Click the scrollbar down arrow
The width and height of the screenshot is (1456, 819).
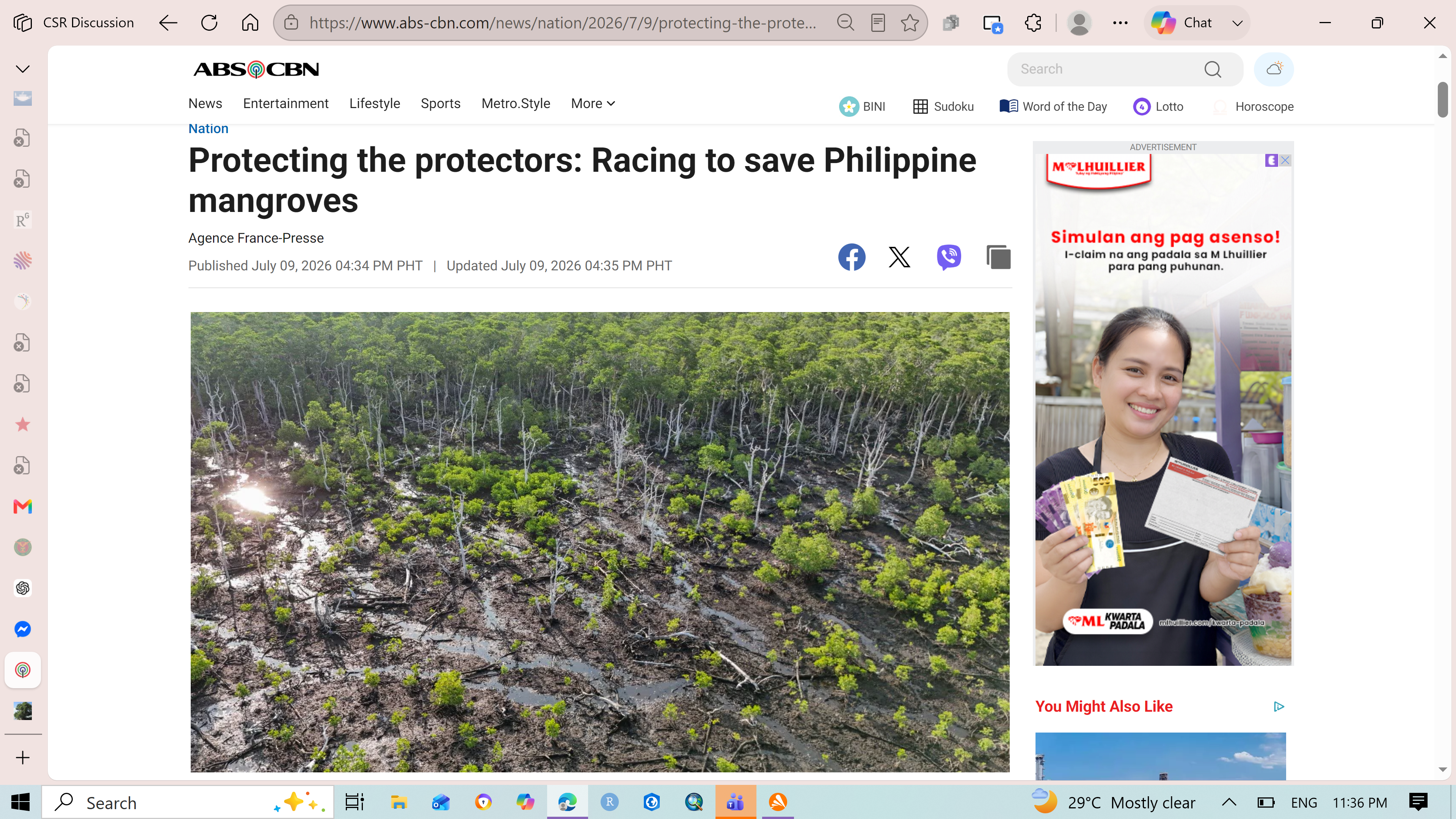click(x=1442, y=769)
